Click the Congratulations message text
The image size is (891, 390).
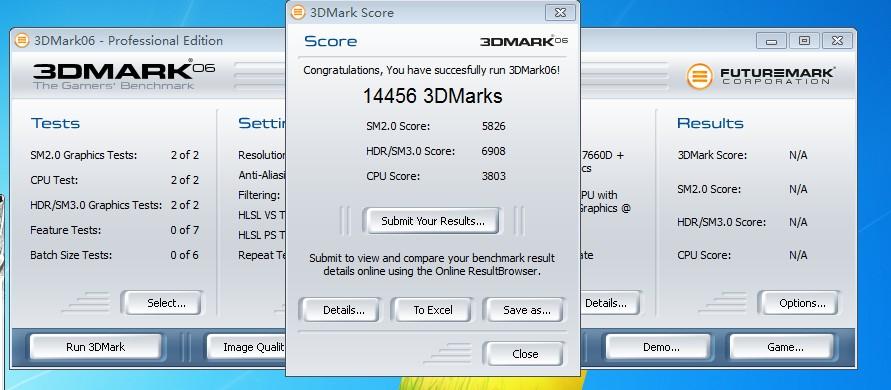click(432, 70)
